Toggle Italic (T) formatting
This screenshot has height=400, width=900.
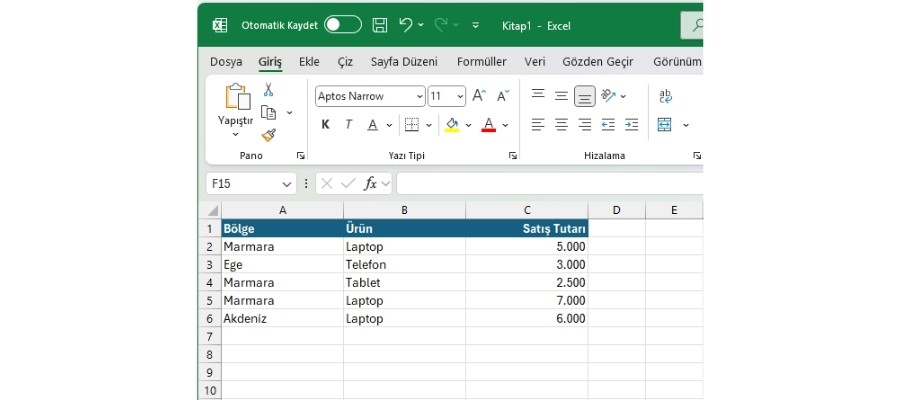click(348, 125)
